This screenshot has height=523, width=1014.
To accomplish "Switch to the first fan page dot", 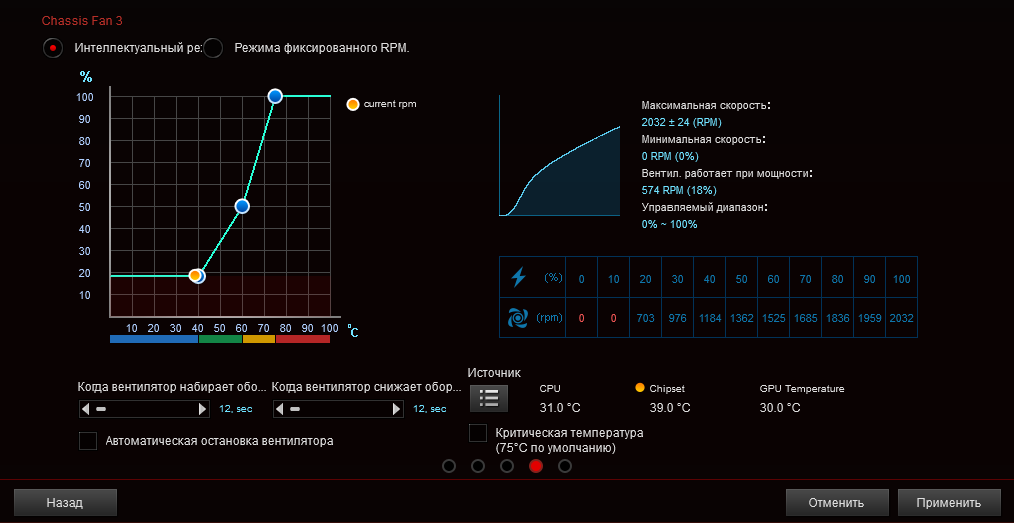I will click(x=449, y=466).
